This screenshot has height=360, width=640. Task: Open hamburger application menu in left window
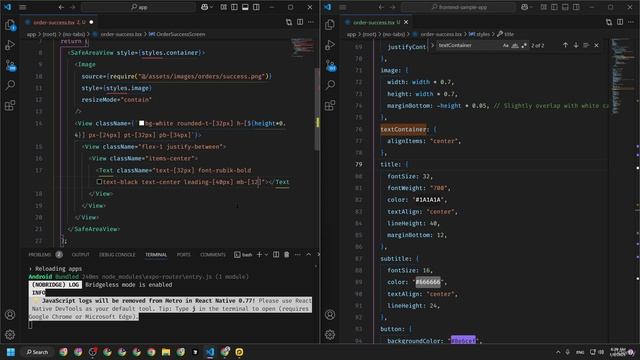23,7
